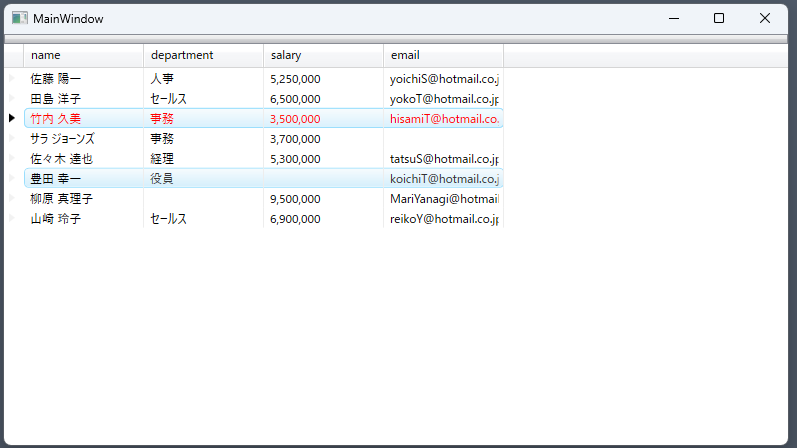Image resolution: width=797 pixels, height=448 pixels.
Task: Click empty salary cell of 豊田 幸一
Action: click(323, 178)
